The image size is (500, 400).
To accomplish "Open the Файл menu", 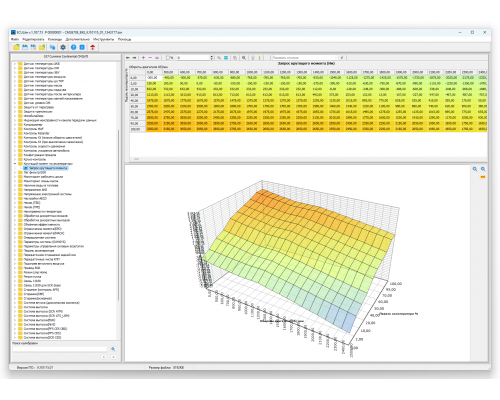I will coord(15,39).
